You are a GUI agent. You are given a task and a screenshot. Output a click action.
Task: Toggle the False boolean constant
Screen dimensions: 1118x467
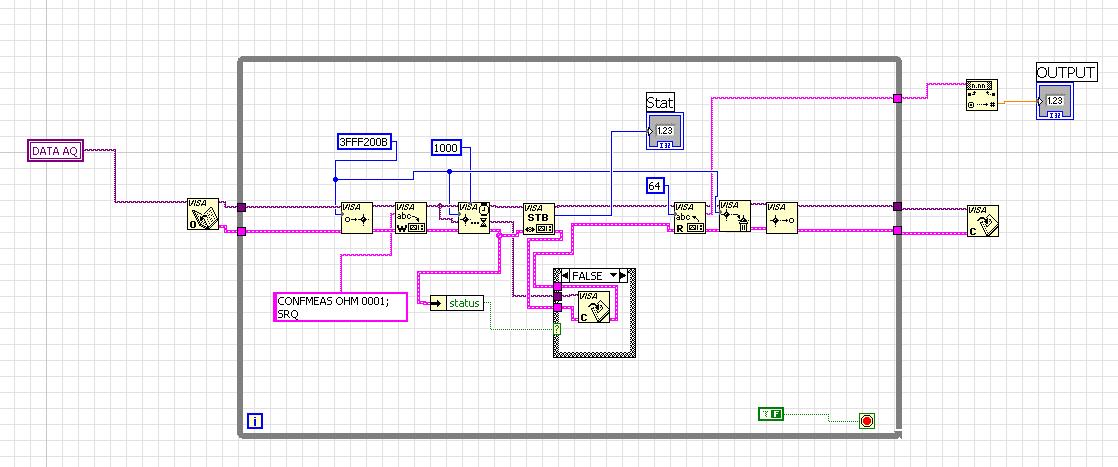771,414
